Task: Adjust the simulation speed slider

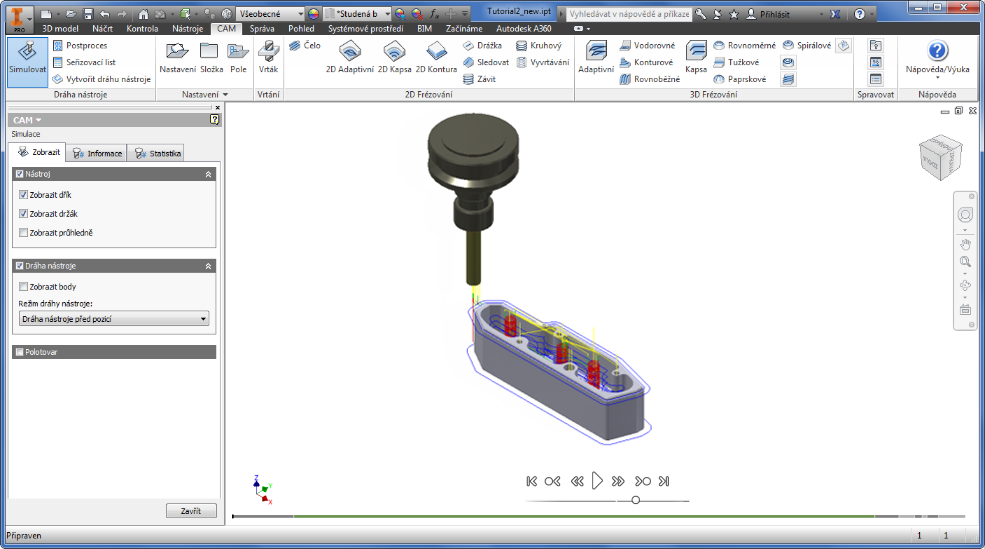Action: tap(636, 500)
